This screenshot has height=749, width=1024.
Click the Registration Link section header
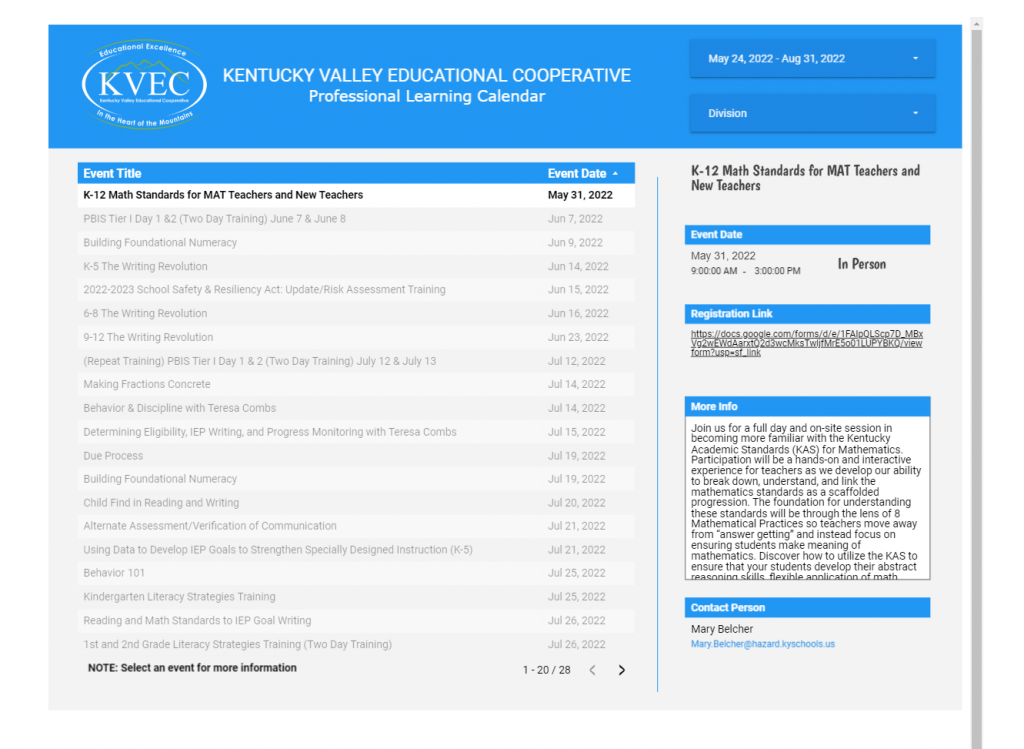[807, 314]
